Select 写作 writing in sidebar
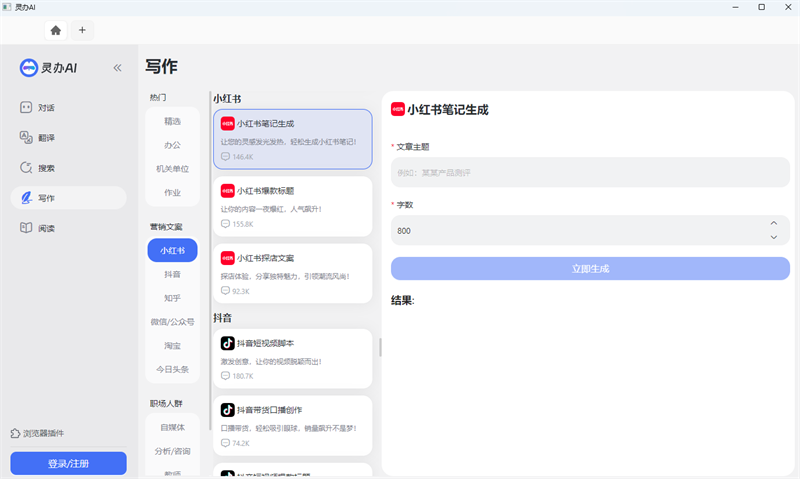 [68, 198]
